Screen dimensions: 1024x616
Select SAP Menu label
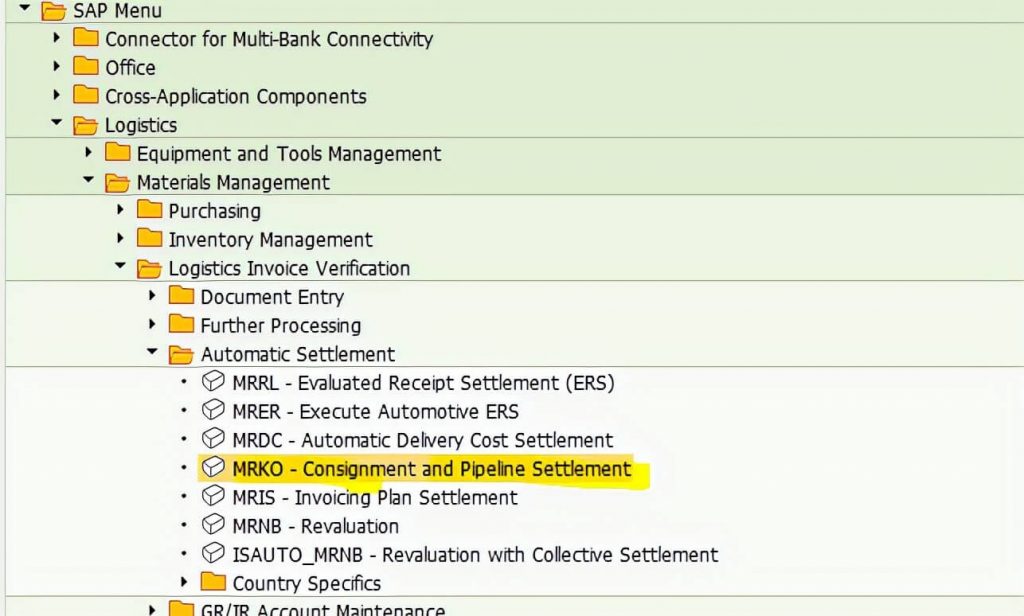tap(118, 10)
